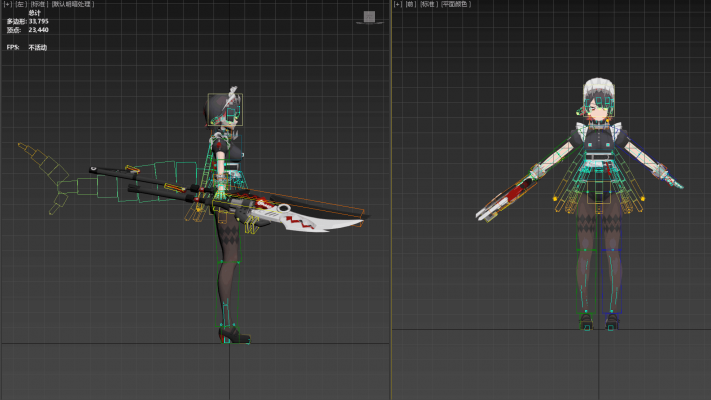This screenshot has width=711, height=400.
Task: Open the [左] left view point-of-view menu
Action: 20,4
